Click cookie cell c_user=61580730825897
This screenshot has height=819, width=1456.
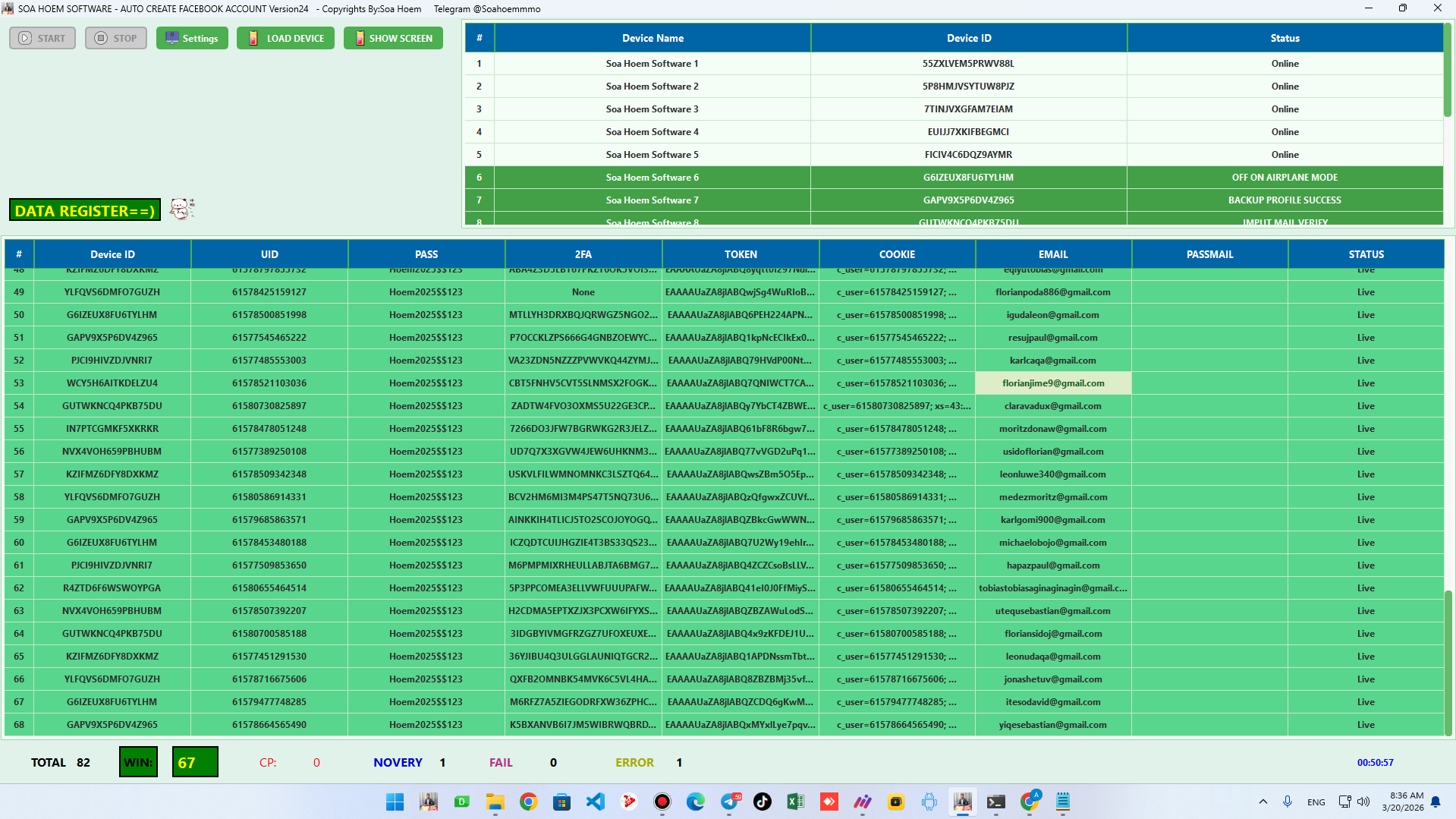pos(897,406)
